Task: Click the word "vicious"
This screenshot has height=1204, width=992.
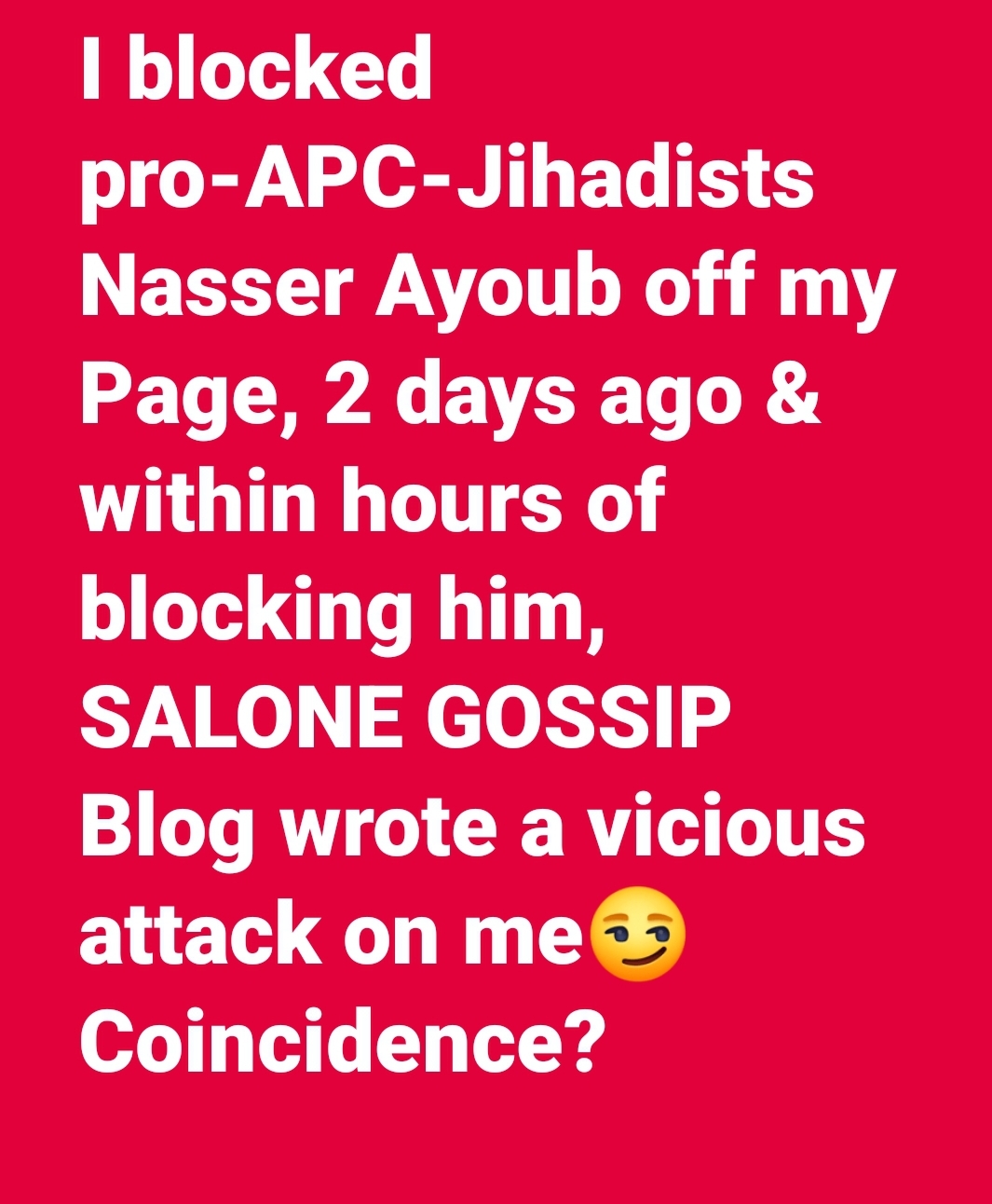Action: click(726, 826)
